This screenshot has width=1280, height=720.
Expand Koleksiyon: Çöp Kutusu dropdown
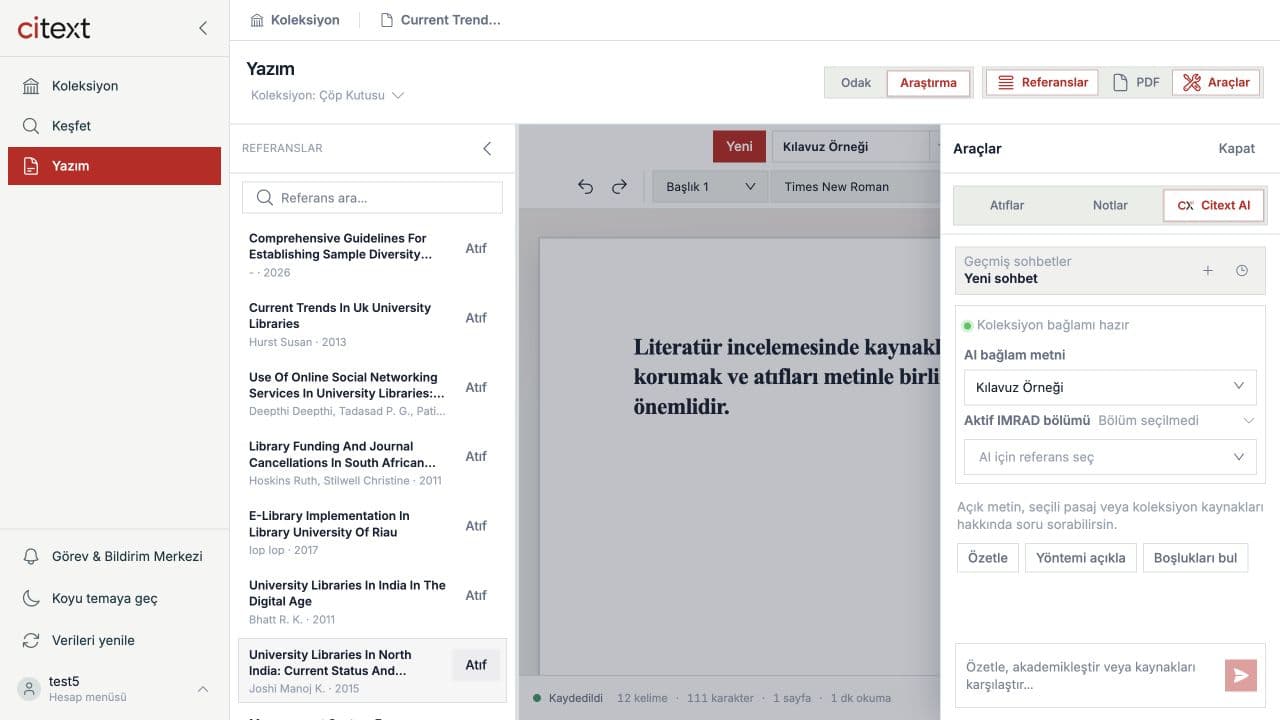327,95
